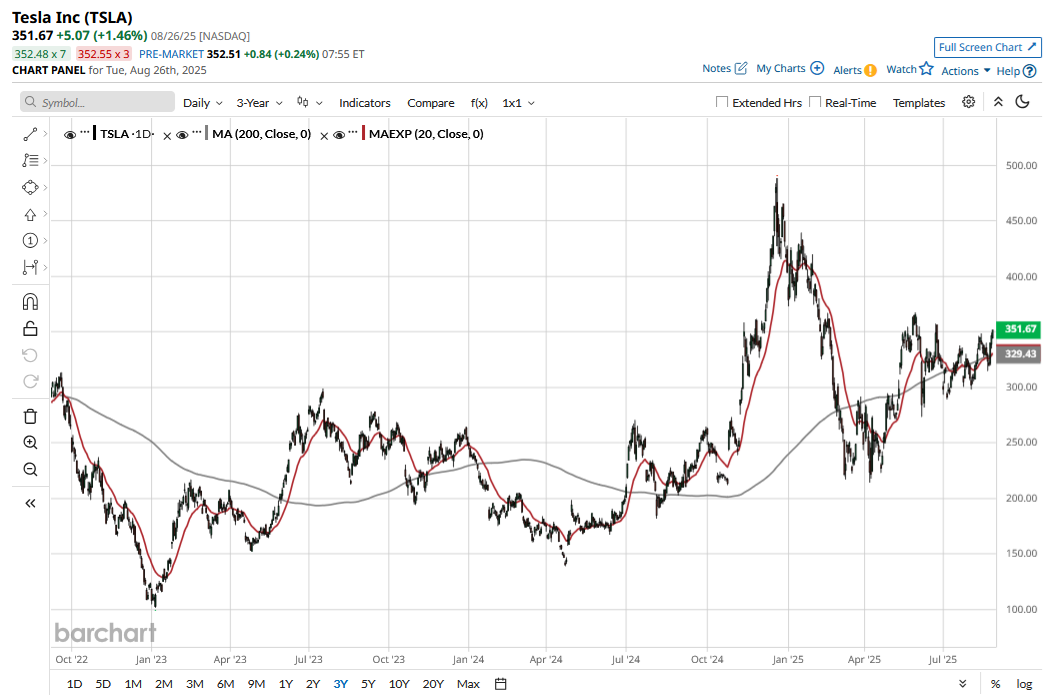Click the Watch star icon
The width and height of the screenshot is (1060, 698).
pyautogui.click(x=926, y=68)
